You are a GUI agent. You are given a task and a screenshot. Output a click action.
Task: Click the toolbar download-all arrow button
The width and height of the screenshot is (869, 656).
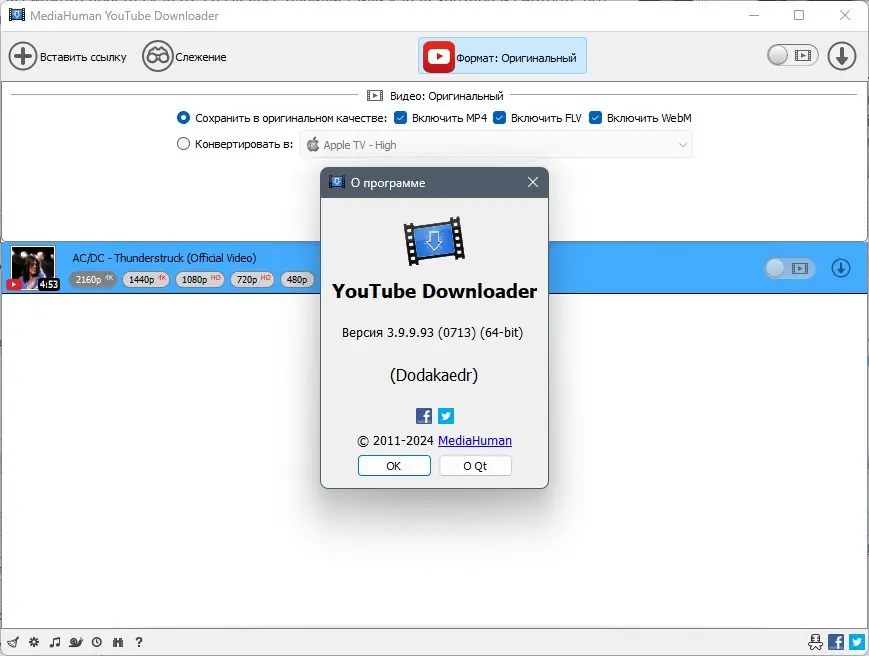coord(842,56)
